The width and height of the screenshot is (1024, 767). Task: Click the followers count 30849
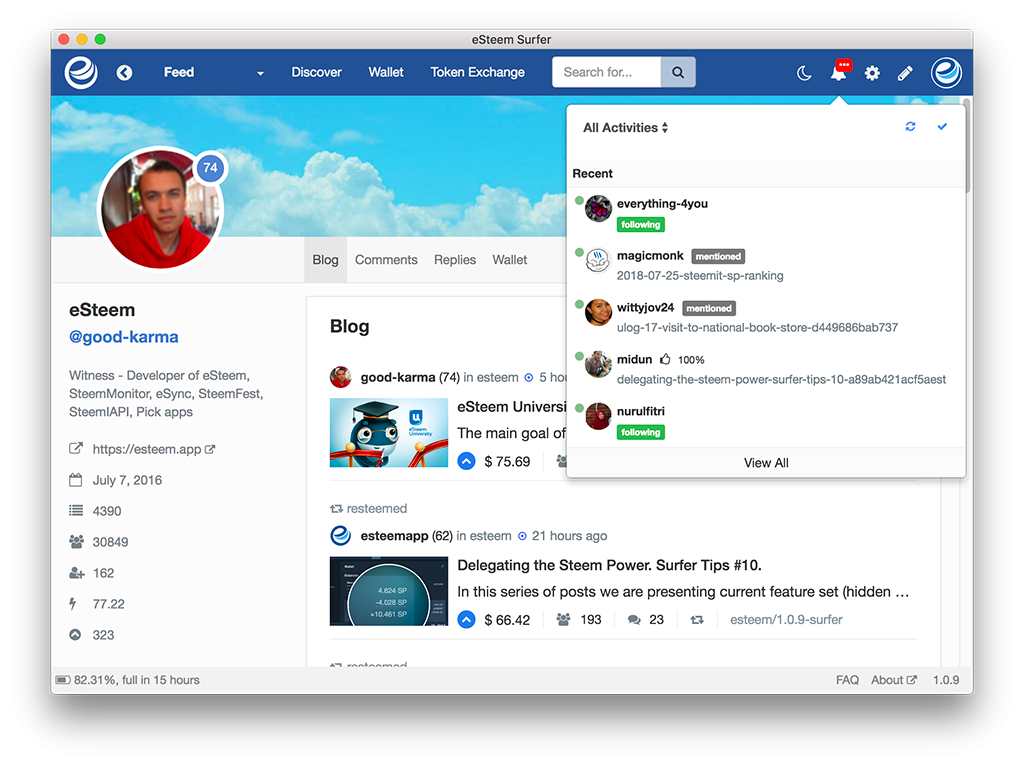click(x=110, y=542)
